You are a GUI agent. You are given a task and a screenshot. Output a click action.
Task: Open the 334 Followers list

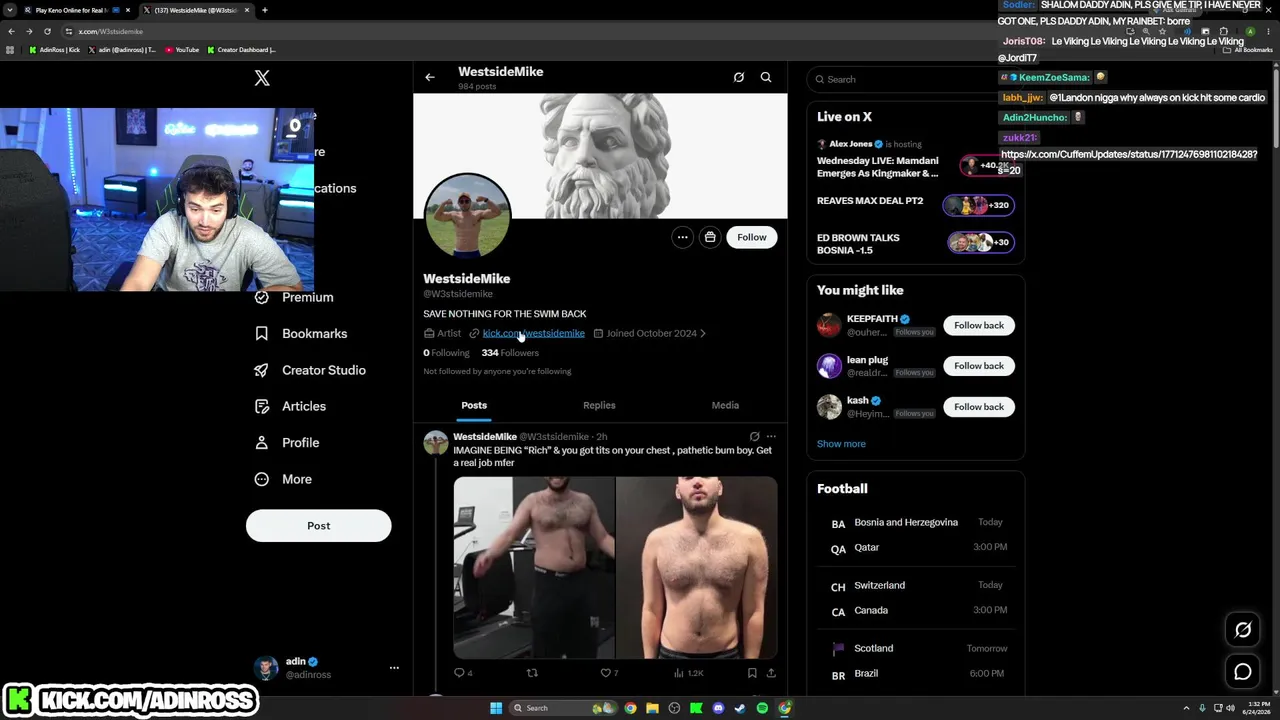tap(510, 353)
